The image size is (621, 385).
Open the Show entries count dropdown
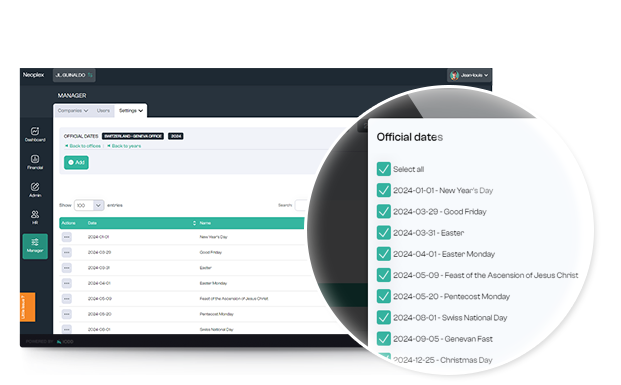[x=89, y=205]
